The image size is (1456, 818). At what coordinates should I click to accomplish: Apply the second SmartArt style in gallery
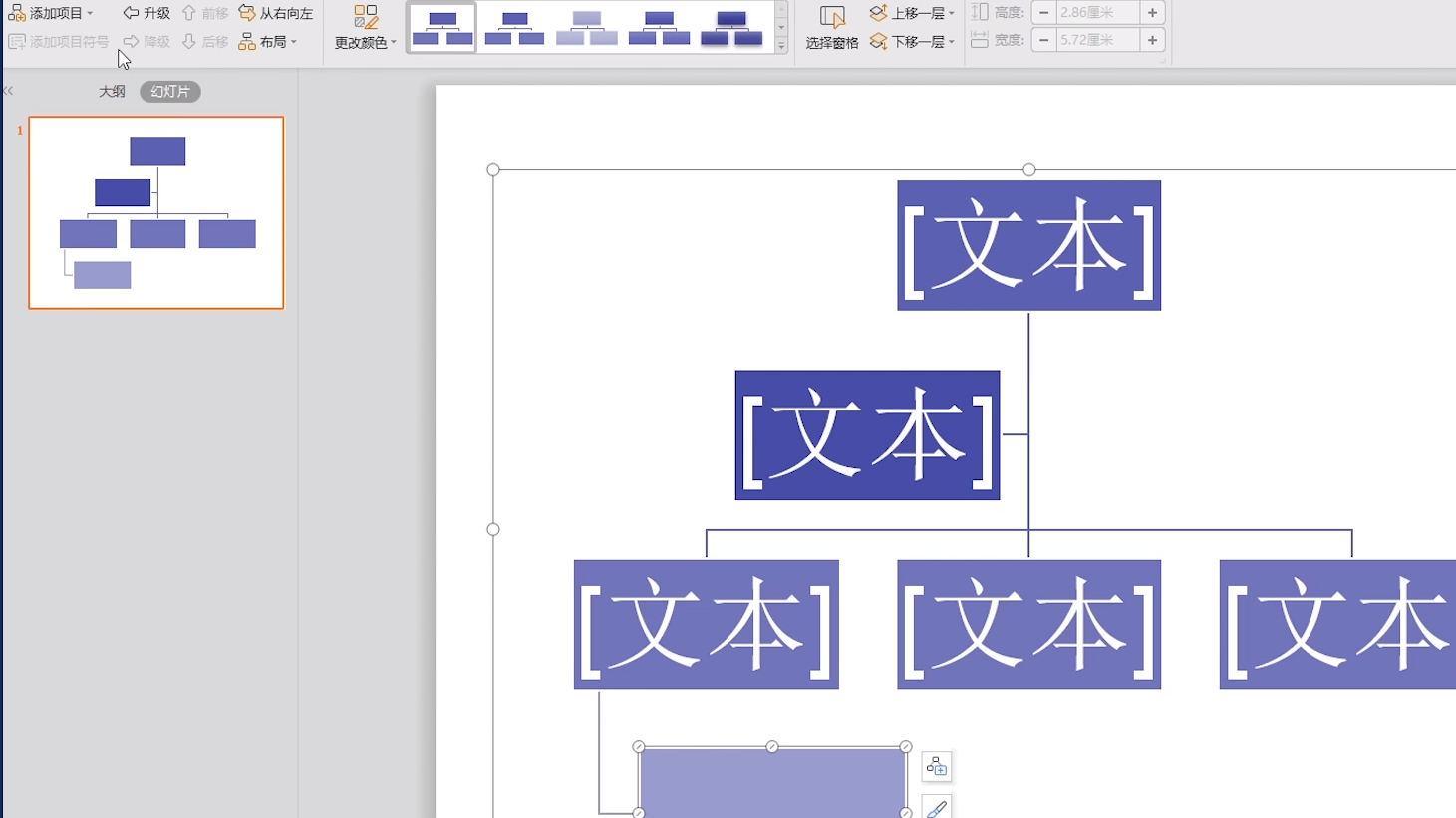514,28
